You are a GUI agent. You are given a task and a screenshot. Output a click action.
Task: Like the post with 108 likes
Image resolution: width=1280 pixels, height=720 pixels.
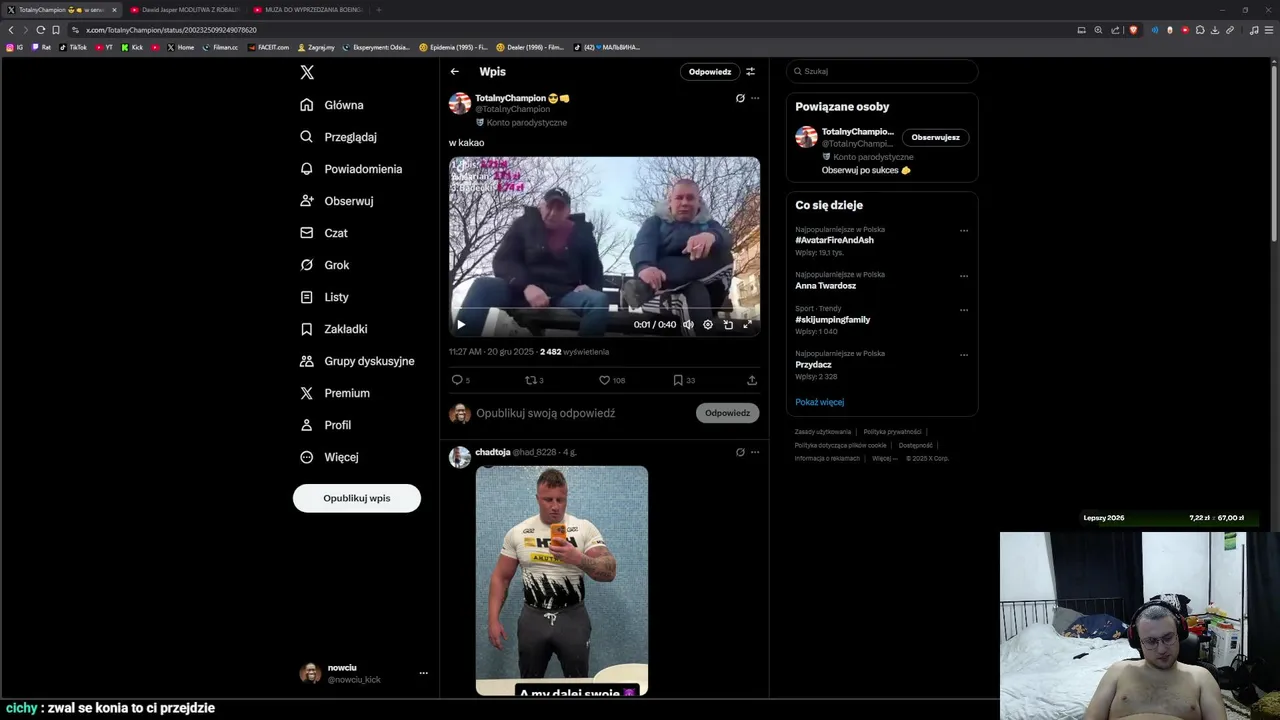point(611,380)
